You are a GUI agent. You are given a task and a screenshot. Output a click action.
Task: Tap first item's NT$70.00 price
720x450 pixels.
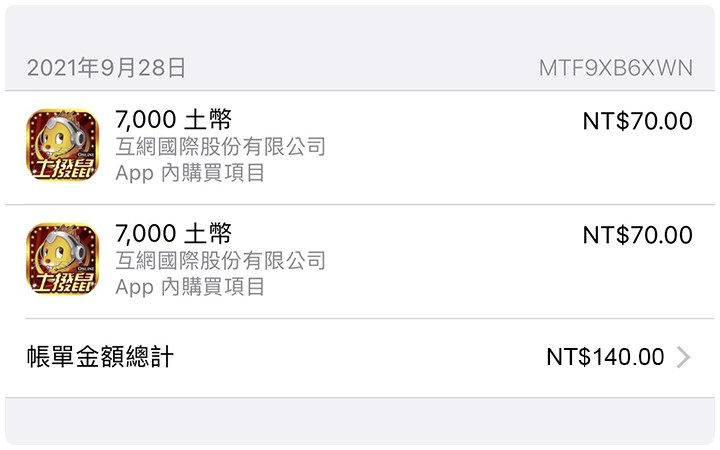tap(637, 121)
